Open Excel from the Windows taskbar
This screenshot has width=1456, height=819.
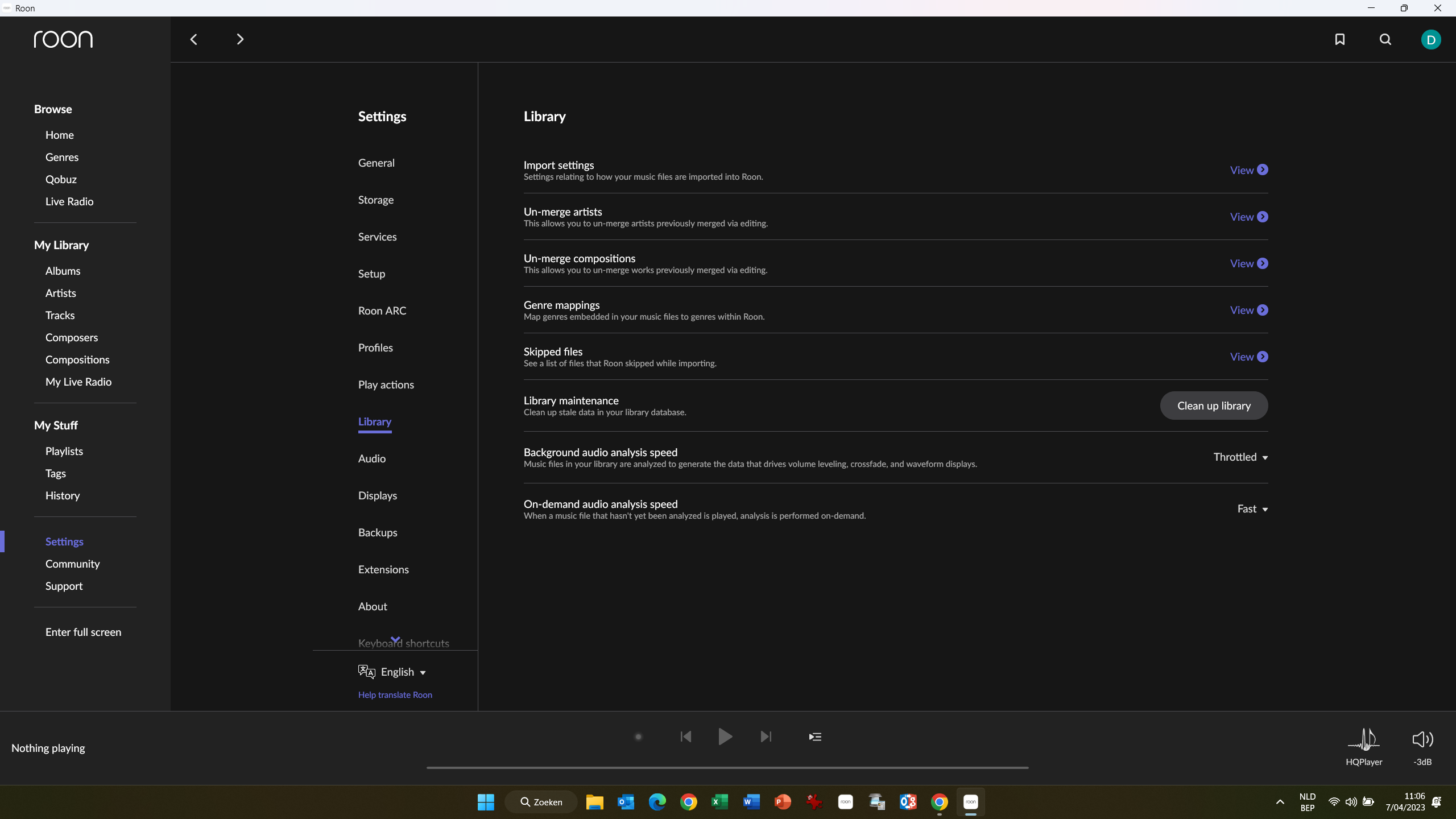[719, 802]
